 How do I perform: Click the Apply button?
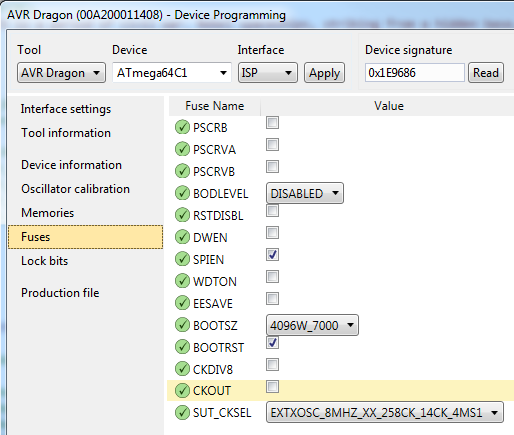[x=324, y=73]
